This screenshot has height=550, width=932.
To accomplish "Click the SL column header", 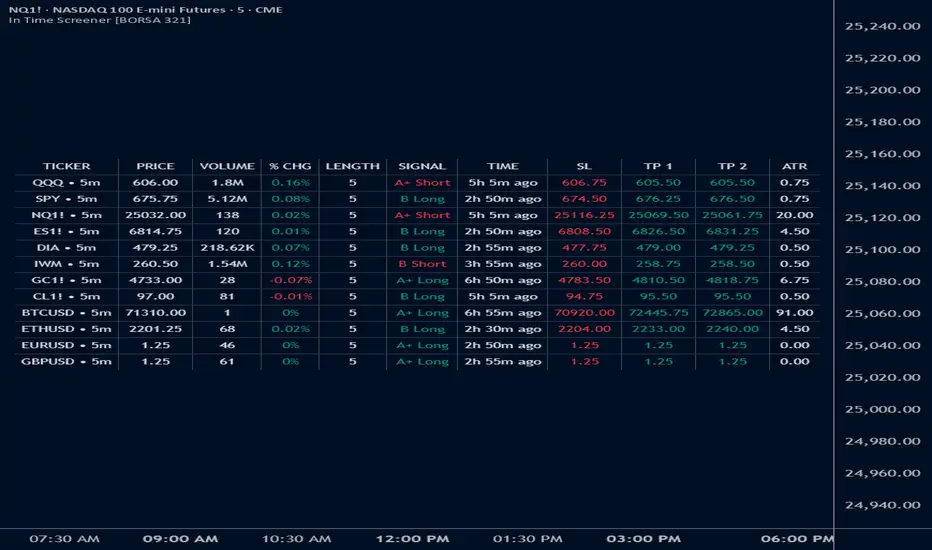I will tap(584, 166).
